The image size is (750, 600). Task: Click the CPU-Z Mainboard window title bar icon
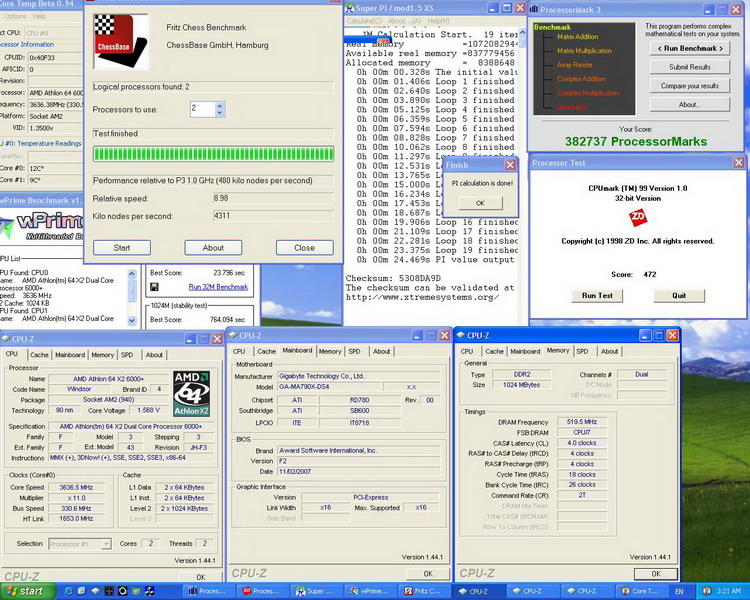point(233,335)
